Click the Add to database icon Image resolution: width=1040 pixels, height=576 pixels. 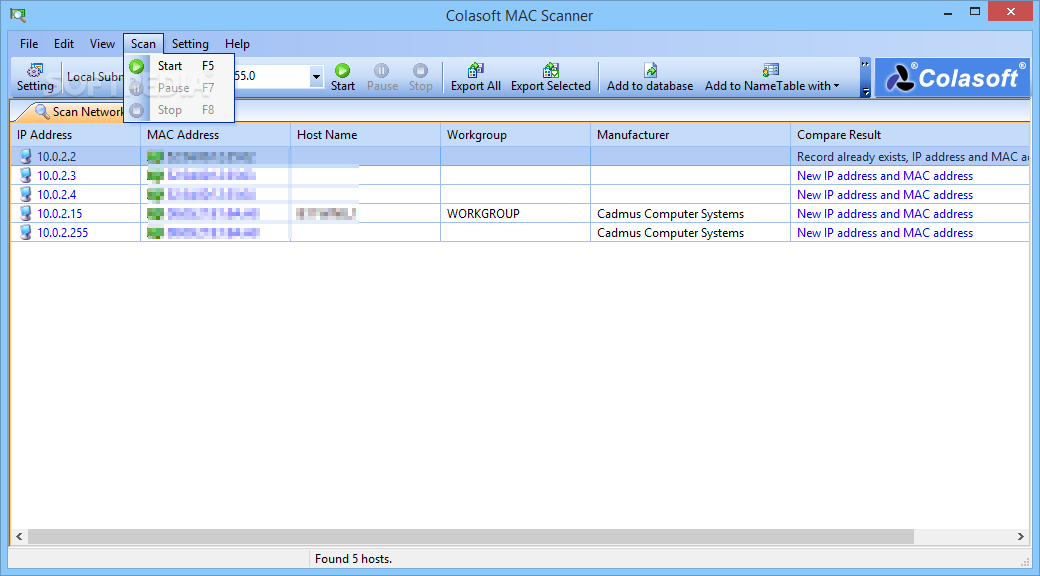coord(650,70)
